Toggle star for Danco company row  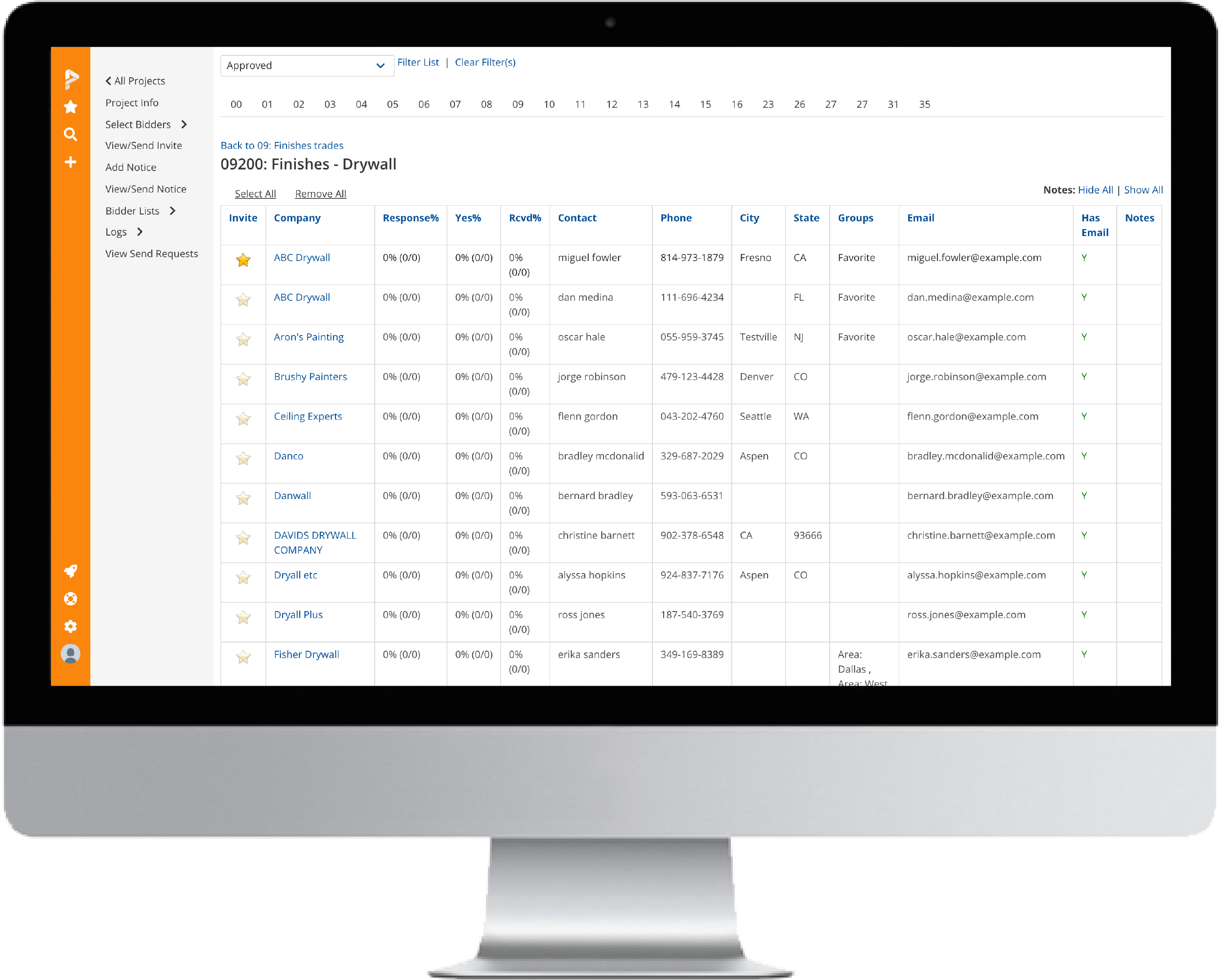point(243,457)
